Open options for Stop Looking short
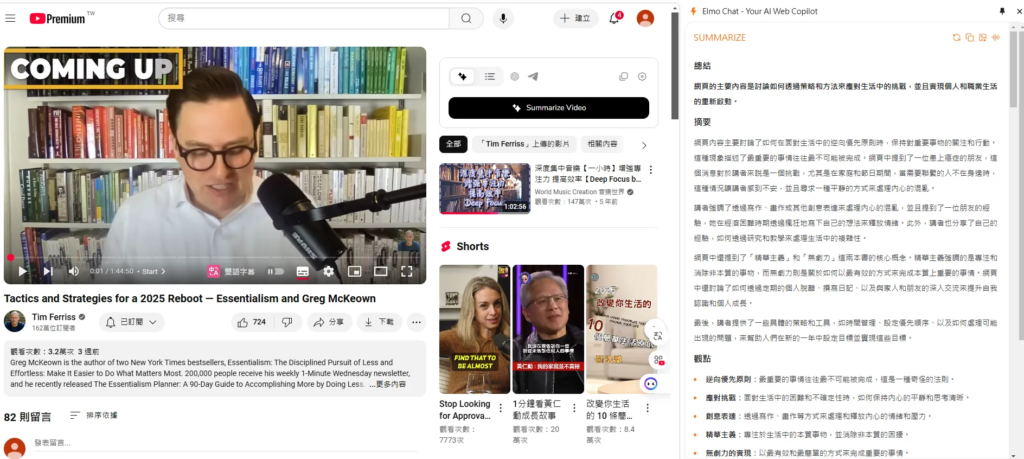 [x=501, y=407]
